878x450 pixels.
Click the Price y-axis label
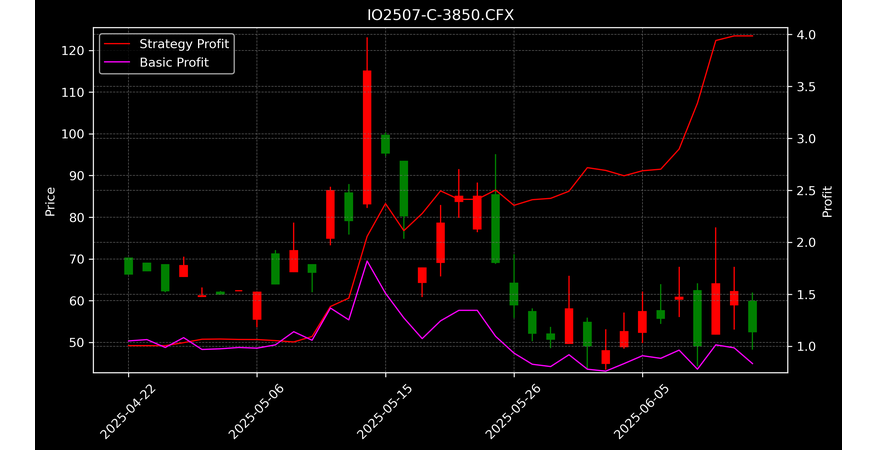click(50, 202)
